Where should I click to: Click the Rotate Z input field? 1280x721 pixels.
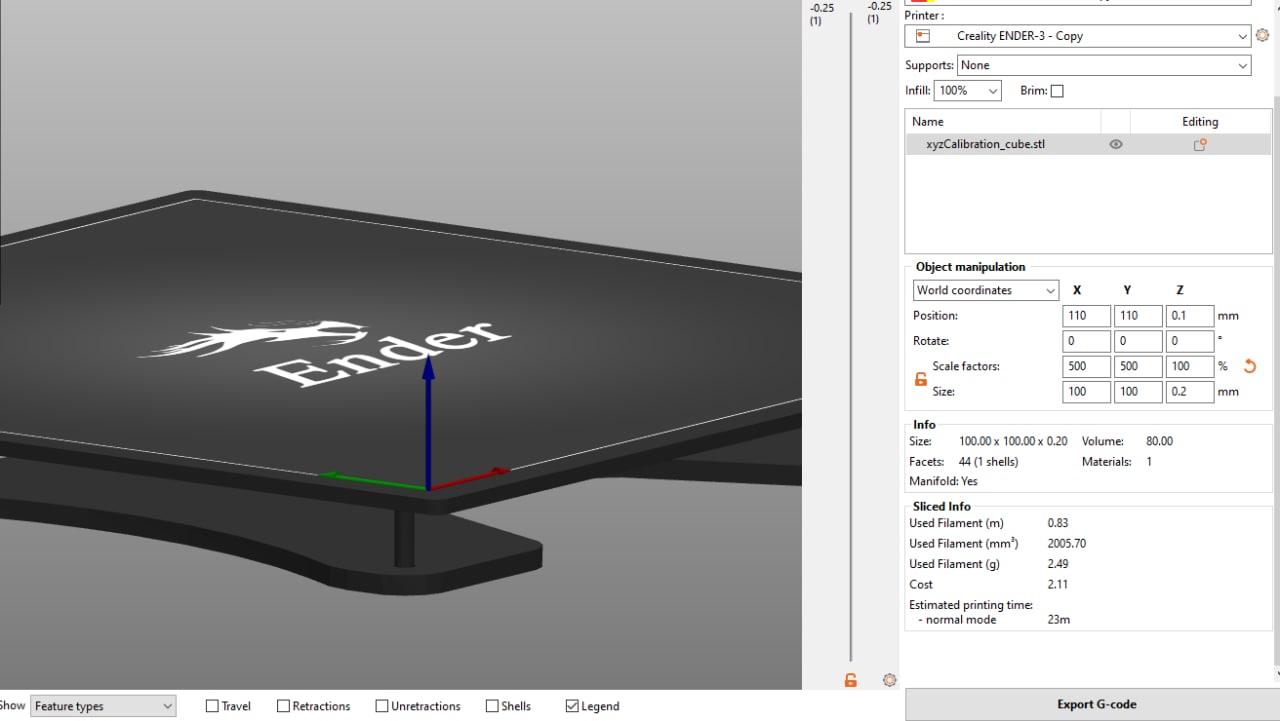pyautogui.click(x=1190, y=341)
